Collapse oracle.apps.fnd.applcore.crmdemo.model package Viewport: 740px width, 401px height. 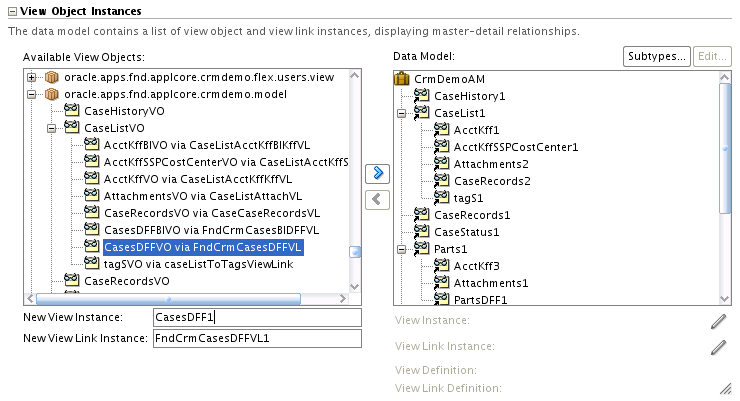click(32, 94)
